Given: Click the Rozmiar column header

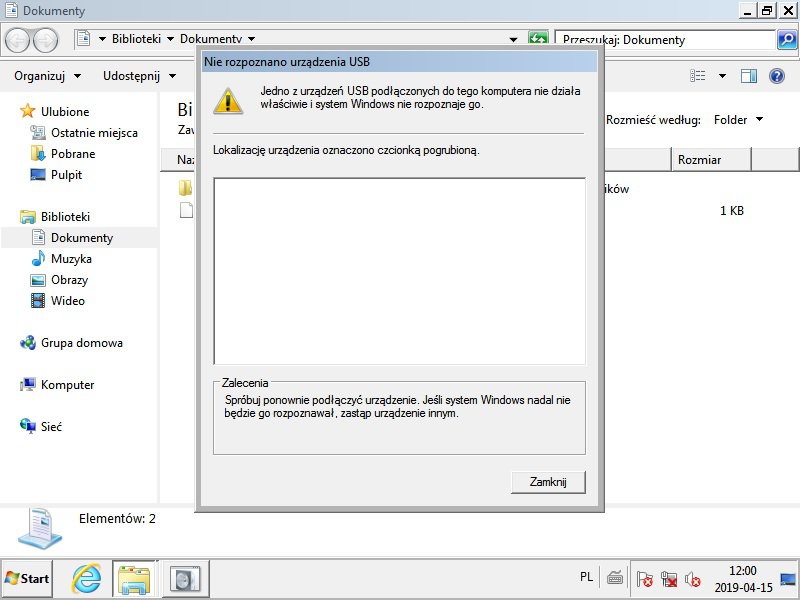Looking at the screenshot, I should click(711, 160).
